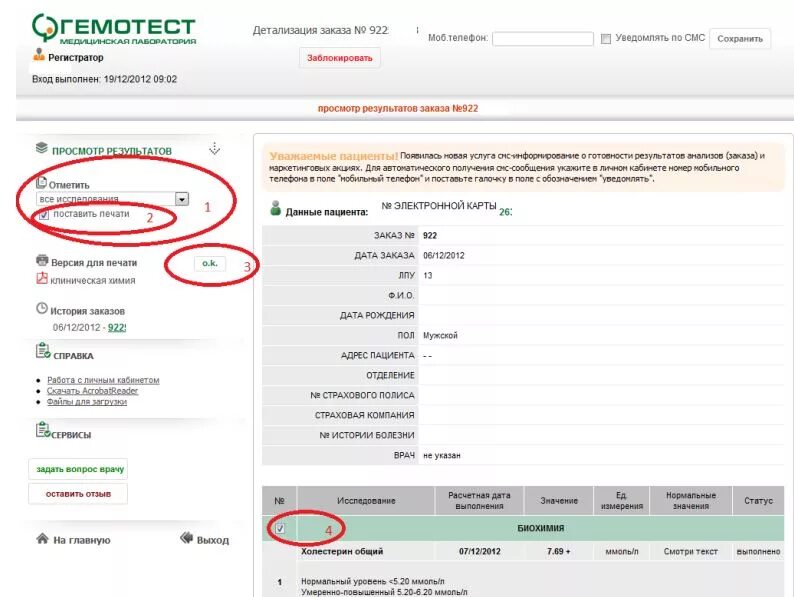Click the clock icon by История заказов
794x597 pixels.
[42, 308]
